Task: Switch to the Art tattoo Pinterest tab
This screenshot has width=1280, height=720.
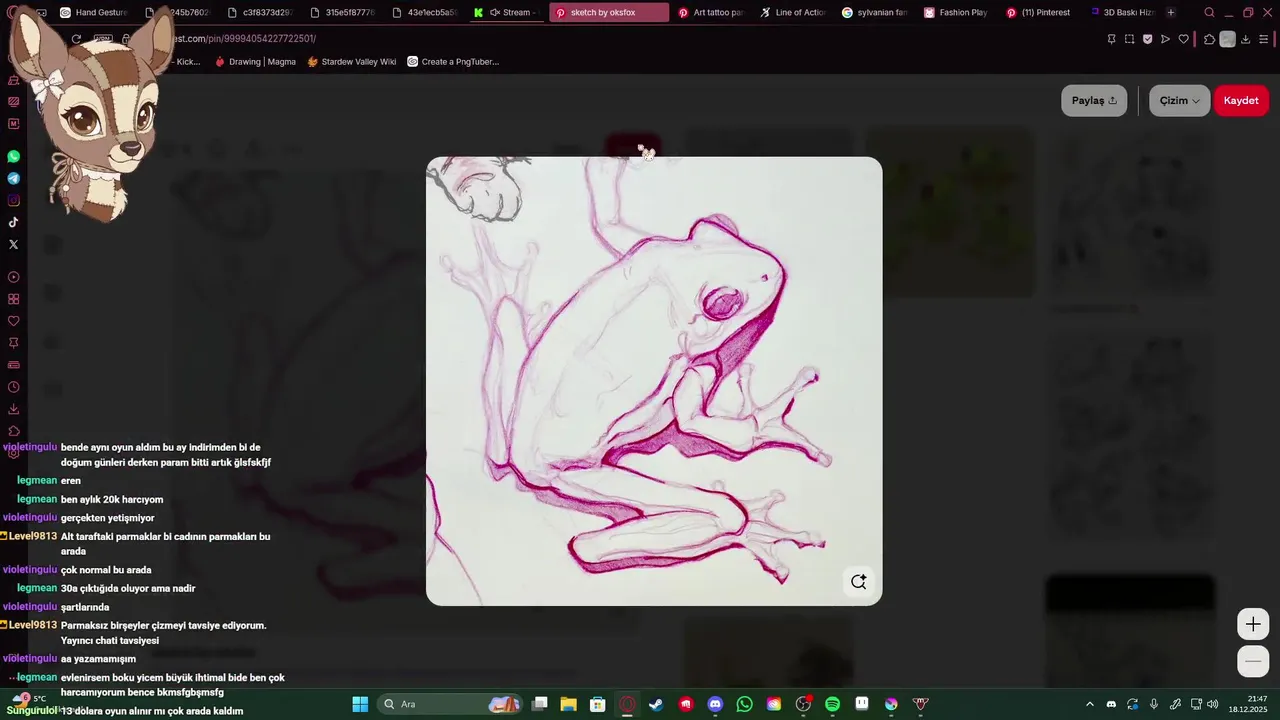Action: tap(711, 13)
